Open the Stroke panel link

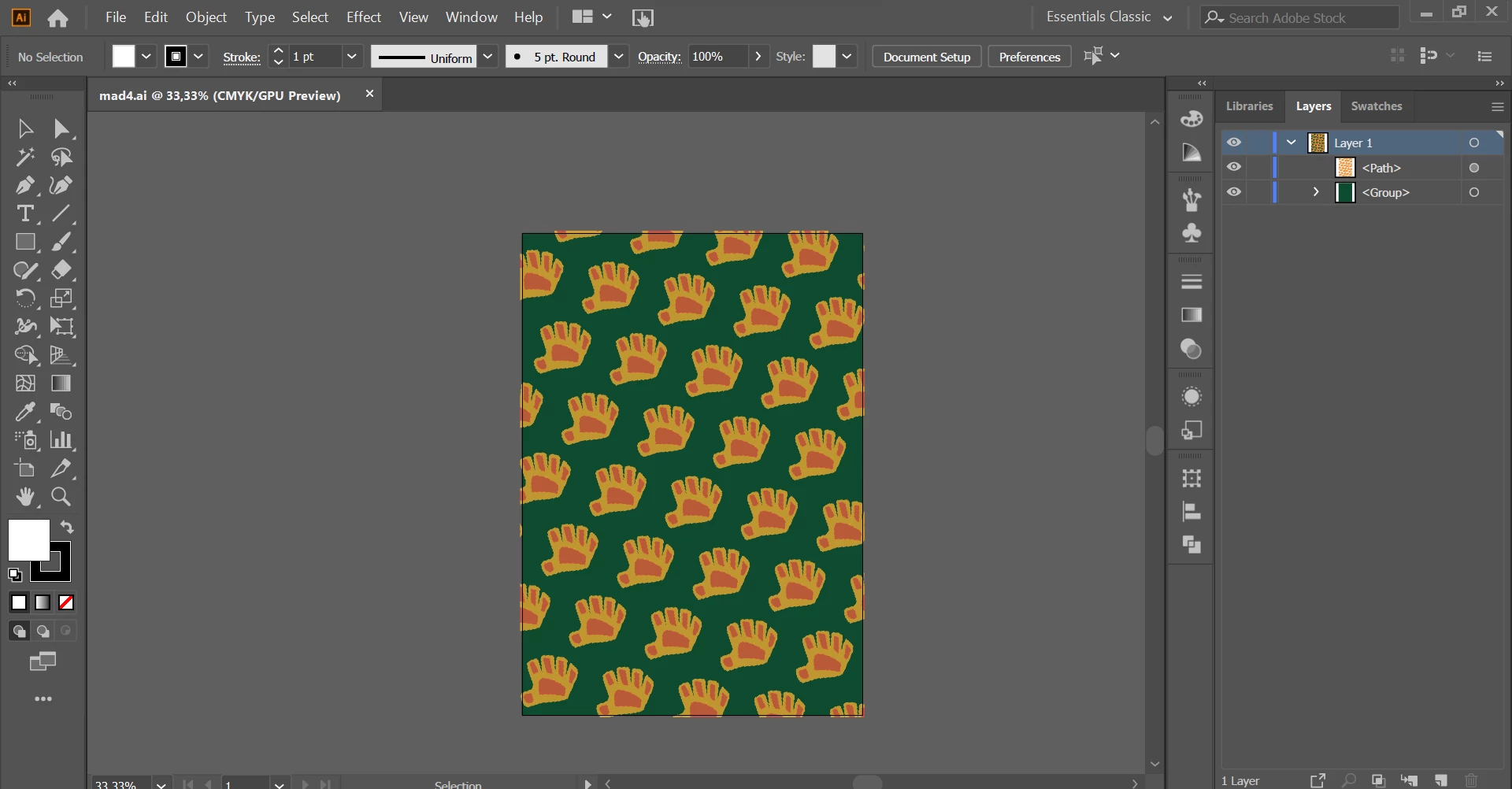point(242,57)
